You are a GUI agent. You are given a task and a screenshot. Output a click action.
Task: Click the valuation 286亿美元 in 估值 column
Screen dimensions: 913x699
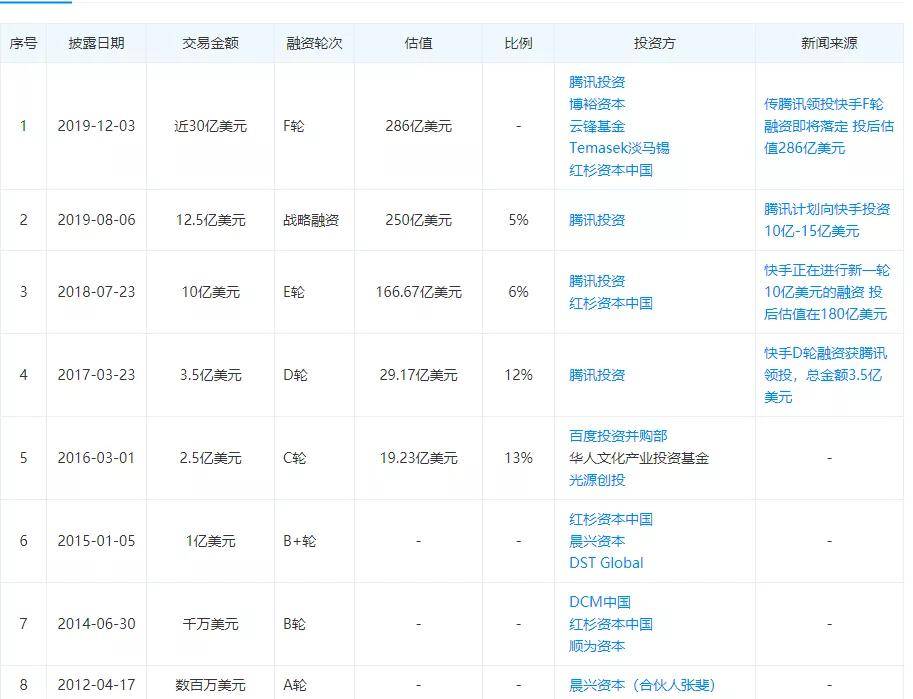click(x=419, y=126)
